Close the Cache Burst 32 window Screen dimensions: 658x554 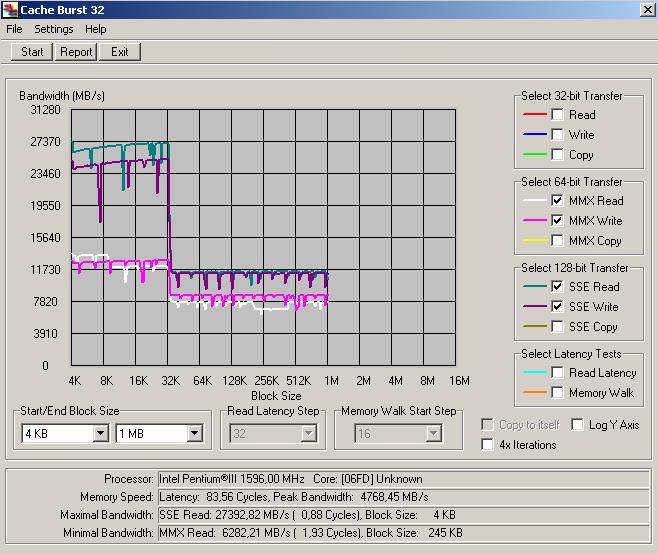(648, 10)
